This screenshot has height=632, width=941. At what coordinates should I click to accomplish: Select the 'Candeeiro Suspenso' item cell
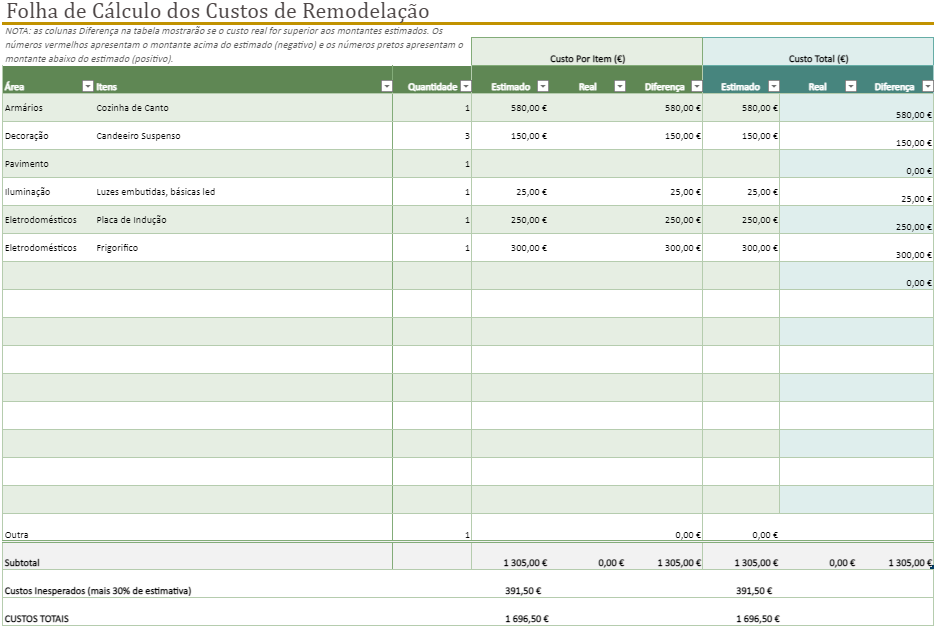[x=138, y=136]
